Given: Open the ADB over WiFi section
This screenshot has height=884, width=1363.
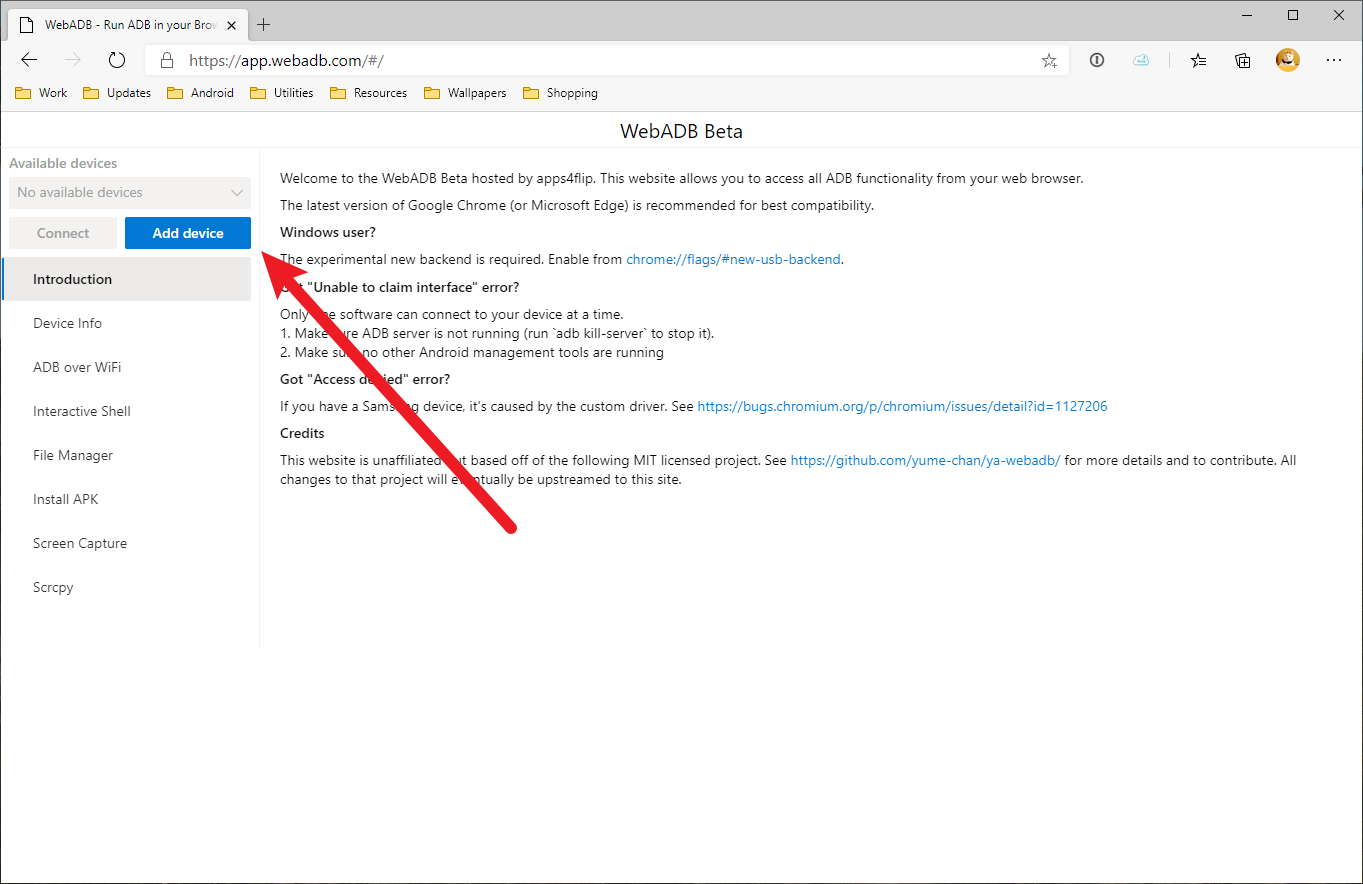Looking at the screenshot, I should tap(127, 367).
